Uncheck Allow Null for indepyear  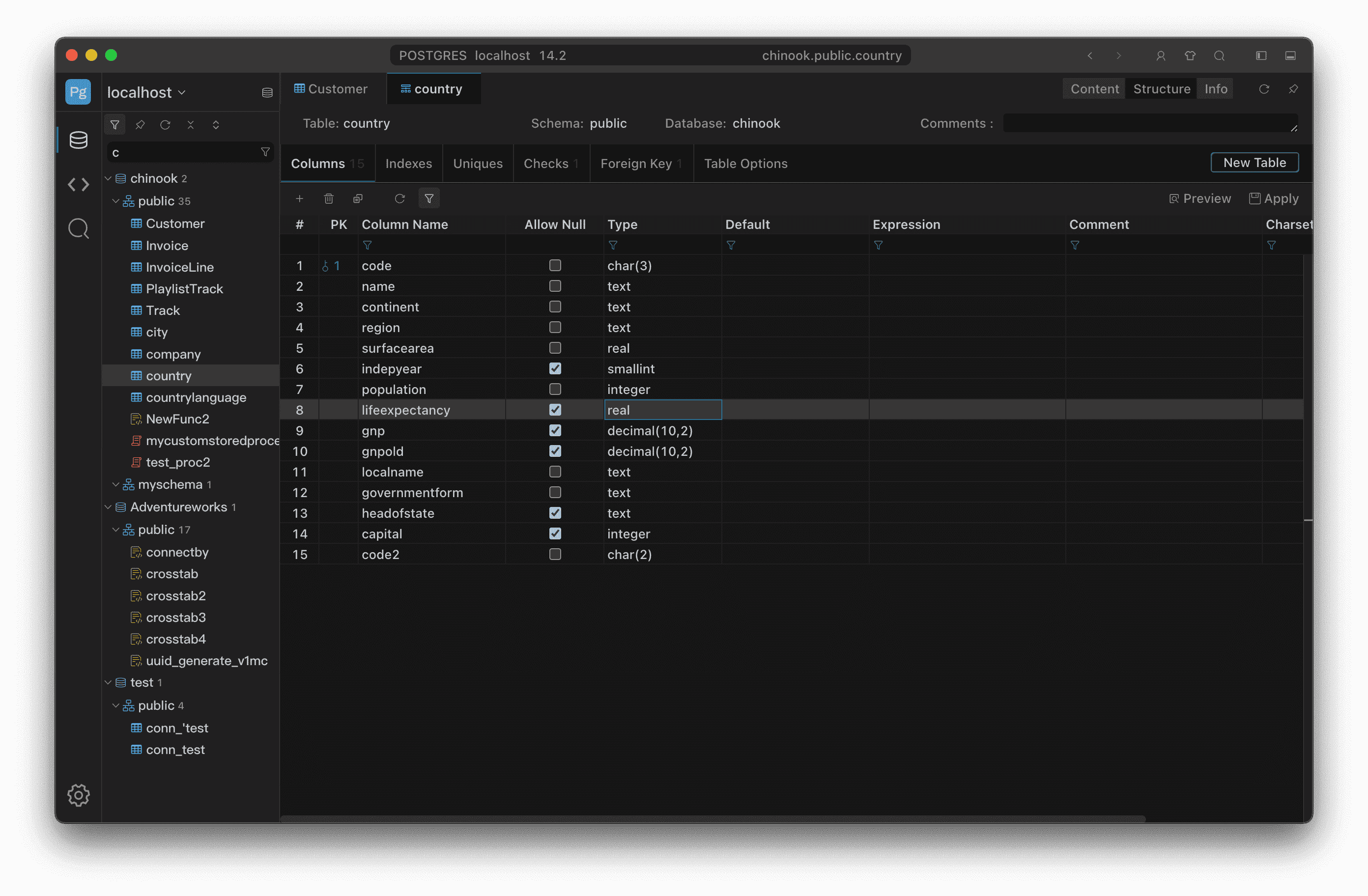tap(555, 368)
